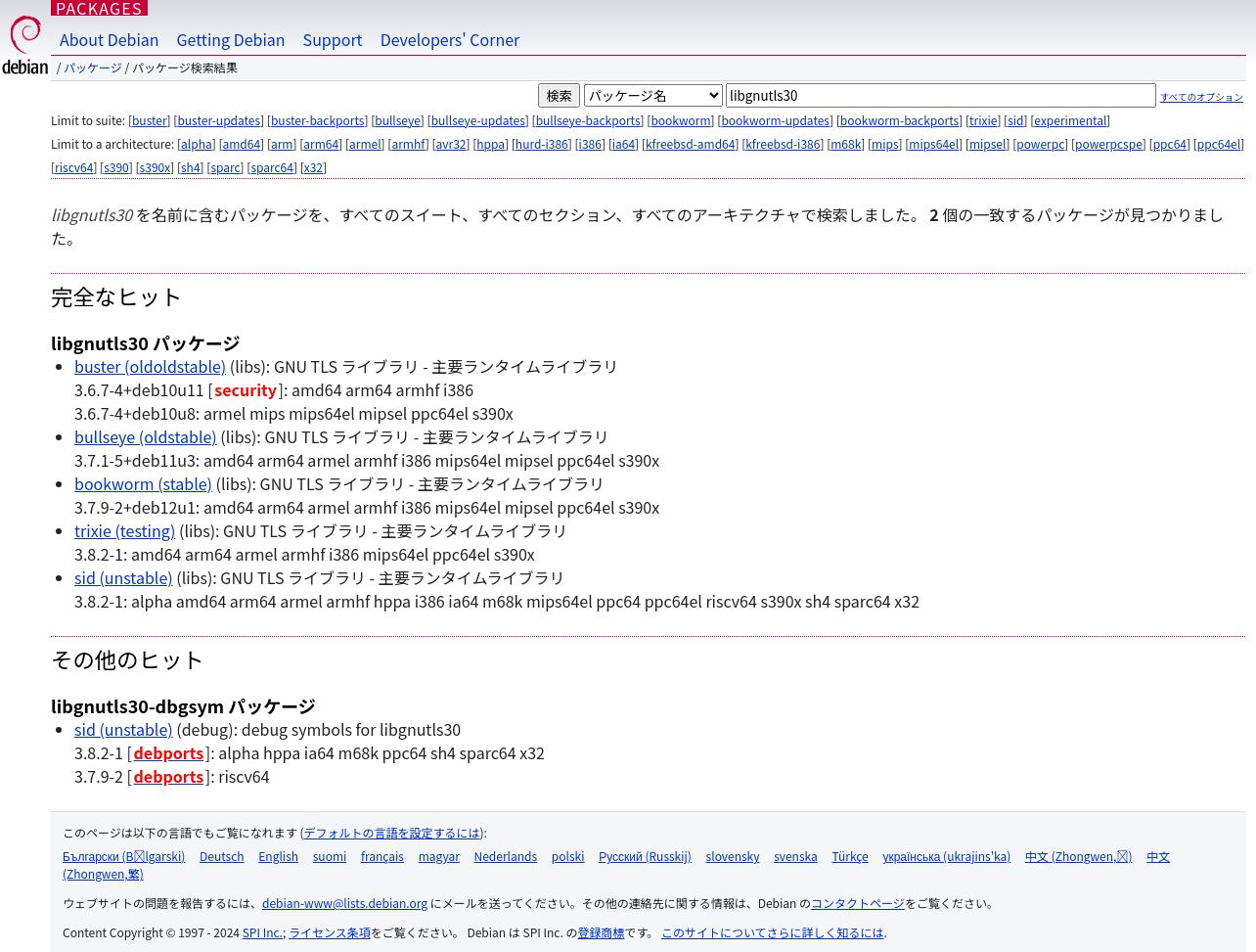Open デフォルトの言語を設定するには link
The height and width of the screenshot is (952, 1256).
(391, 834)
